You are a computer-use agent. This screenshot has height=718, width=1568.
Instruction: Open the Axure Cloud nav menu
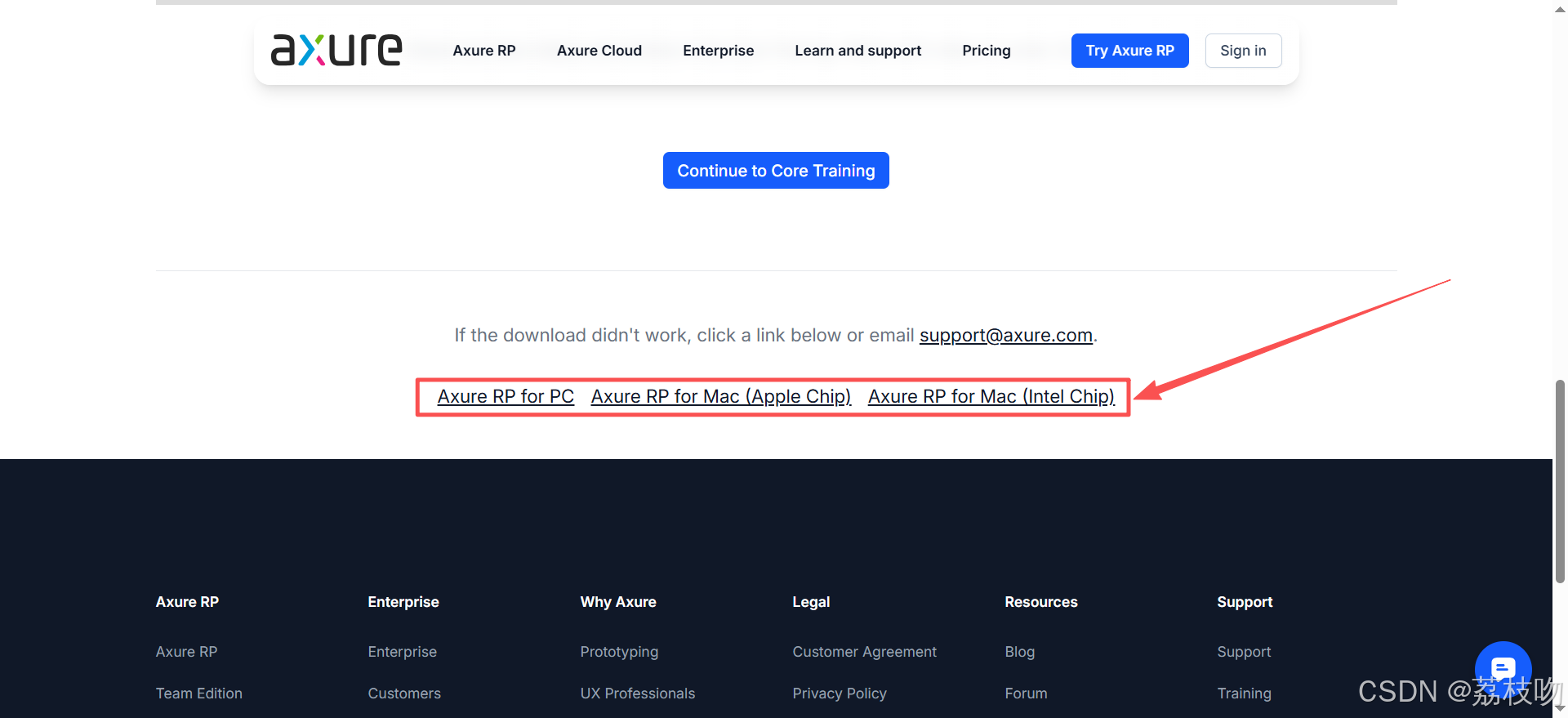tap(599, 51)
